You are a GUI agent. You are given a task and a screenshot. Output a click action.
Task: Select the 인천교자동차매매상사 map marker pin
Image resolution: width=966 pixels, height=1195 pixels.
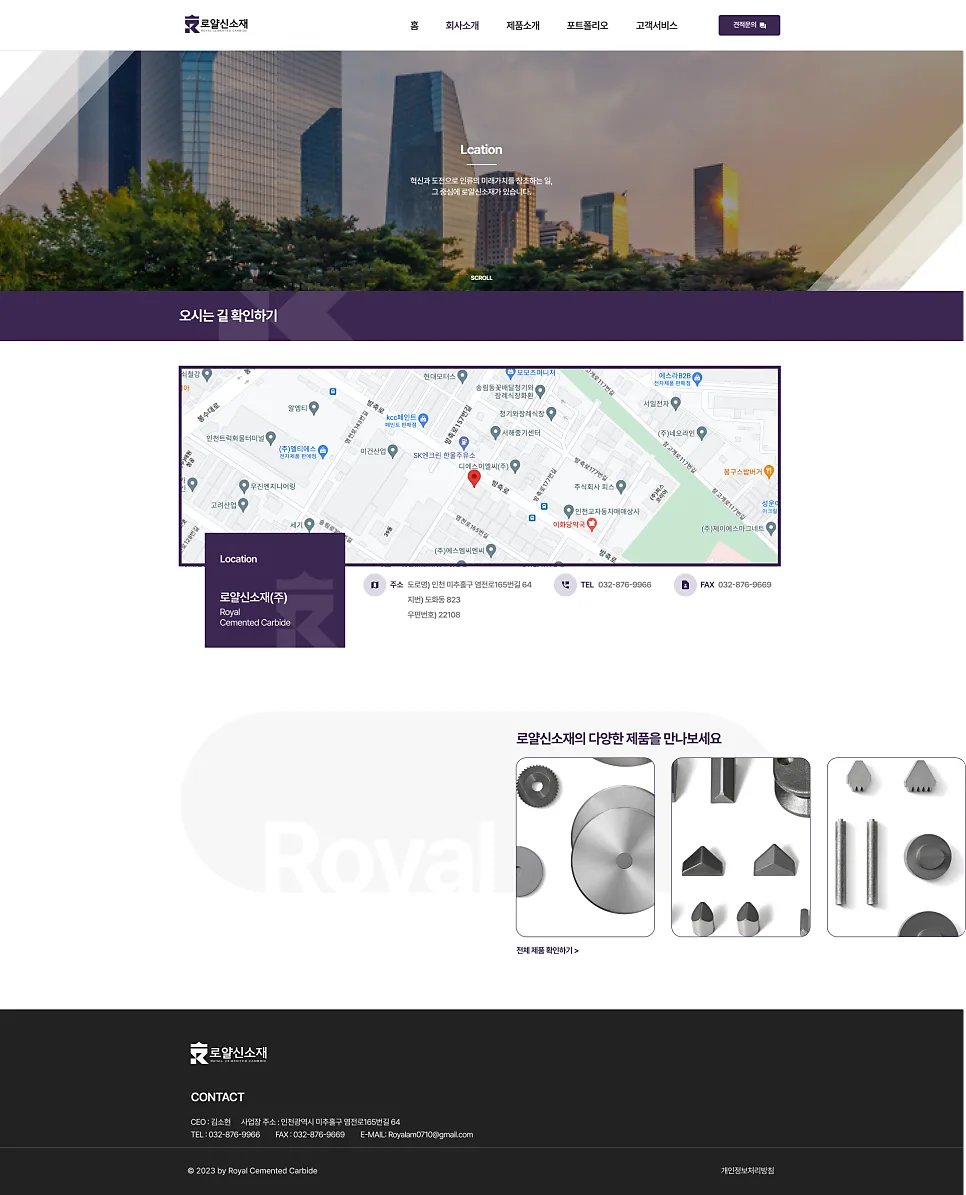coord(568,511)
